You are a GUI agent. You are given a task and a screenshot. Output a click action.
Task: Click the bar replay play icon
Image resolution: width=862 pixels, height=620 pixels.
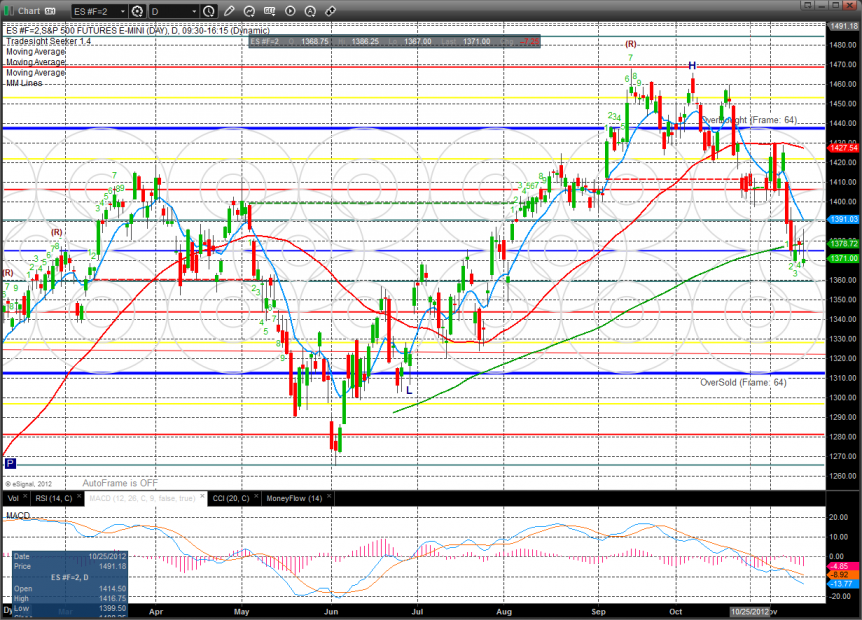290,11
